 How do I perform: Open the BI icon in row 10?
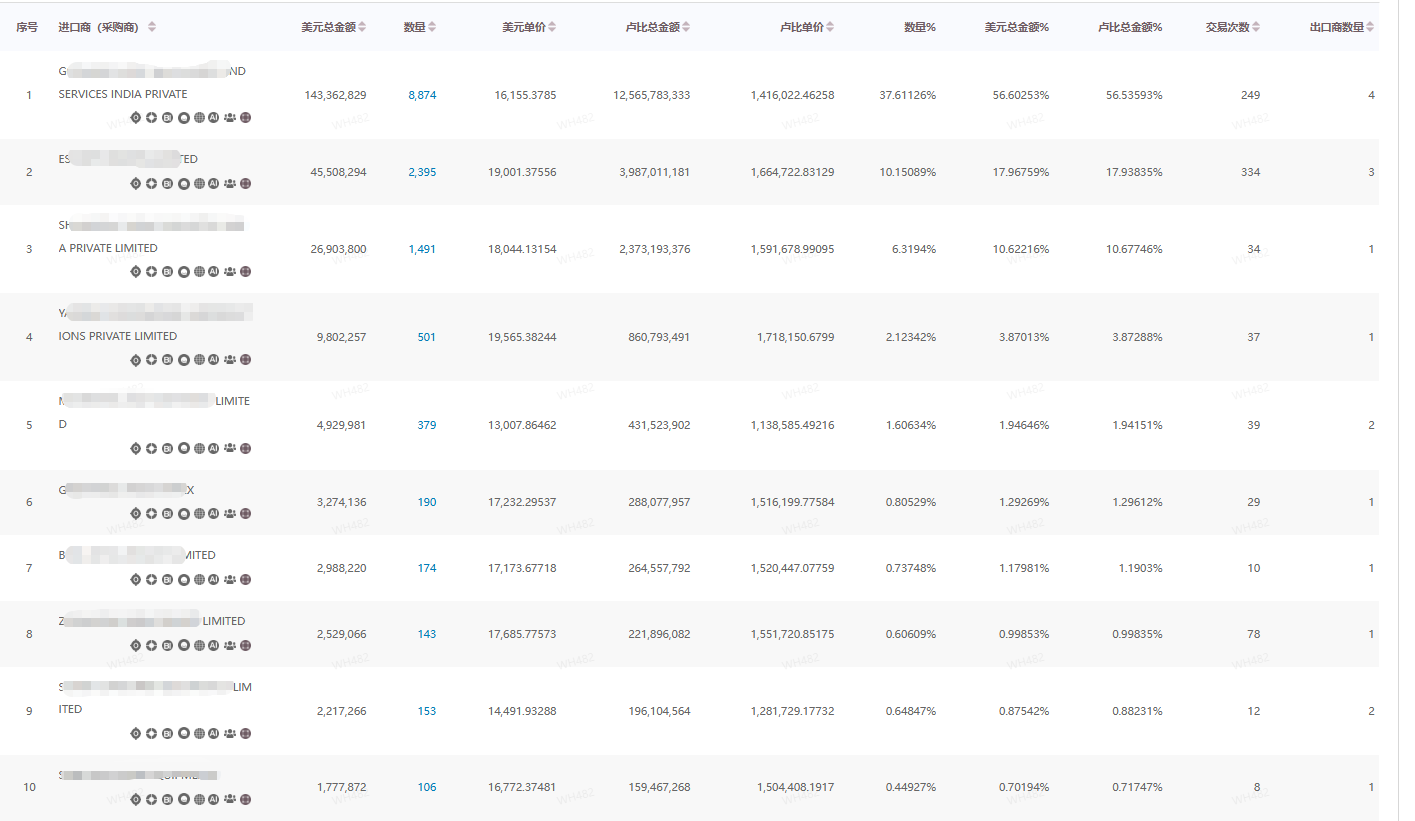click(x=167, y=800)
